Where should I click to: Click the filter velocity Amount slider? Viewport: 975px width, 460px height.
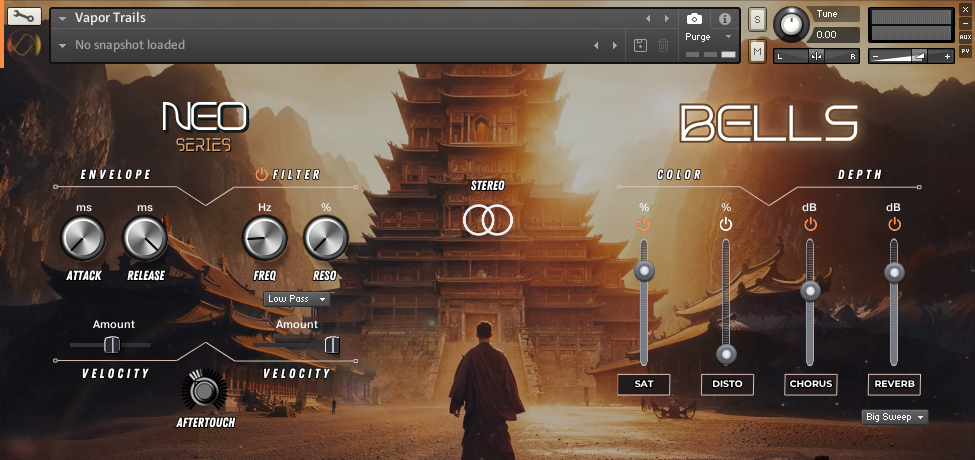297,344
